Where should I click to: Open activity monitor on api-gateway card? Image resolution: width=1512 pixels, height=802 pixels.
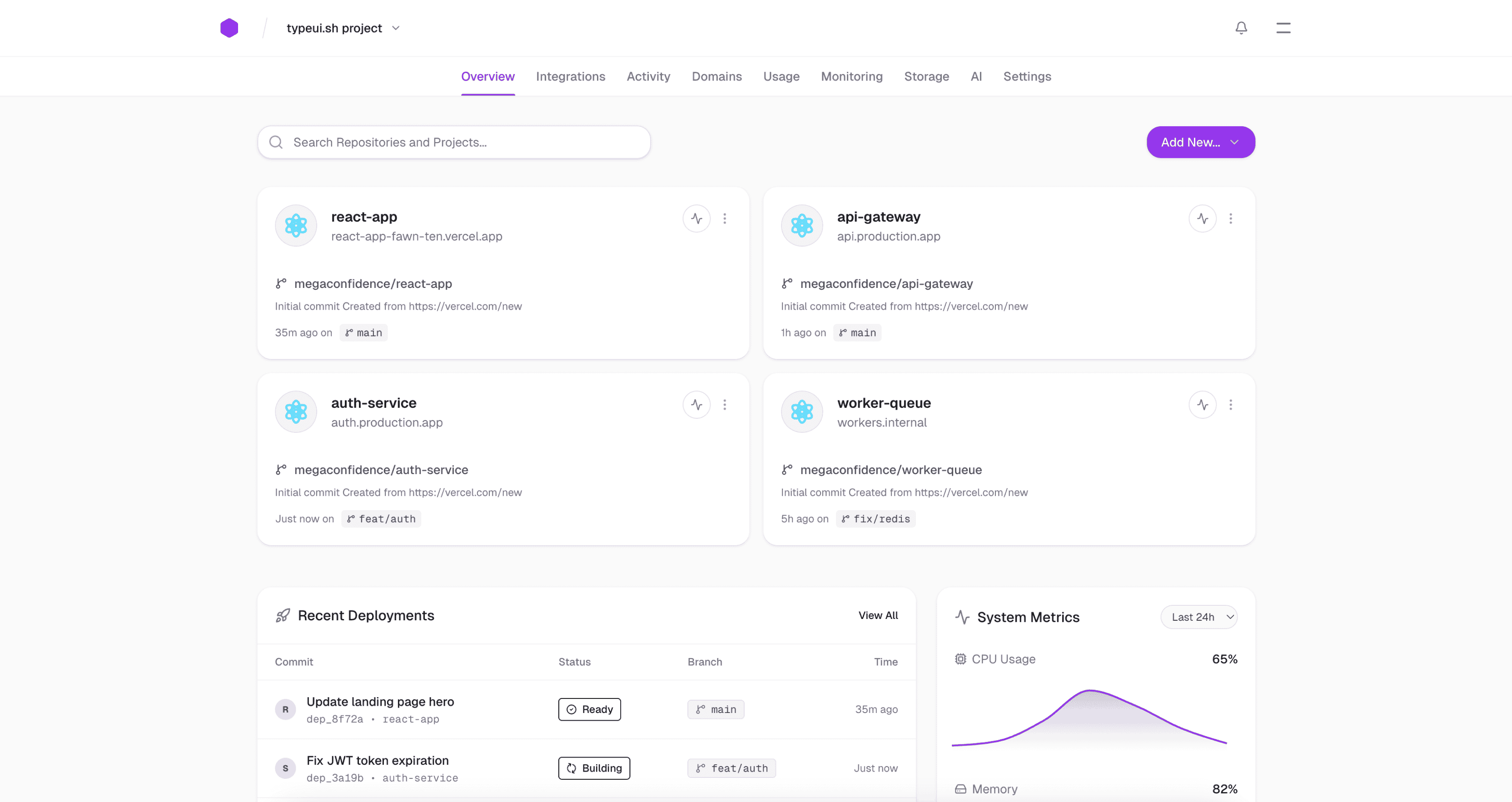click(x=1202, y=218)
